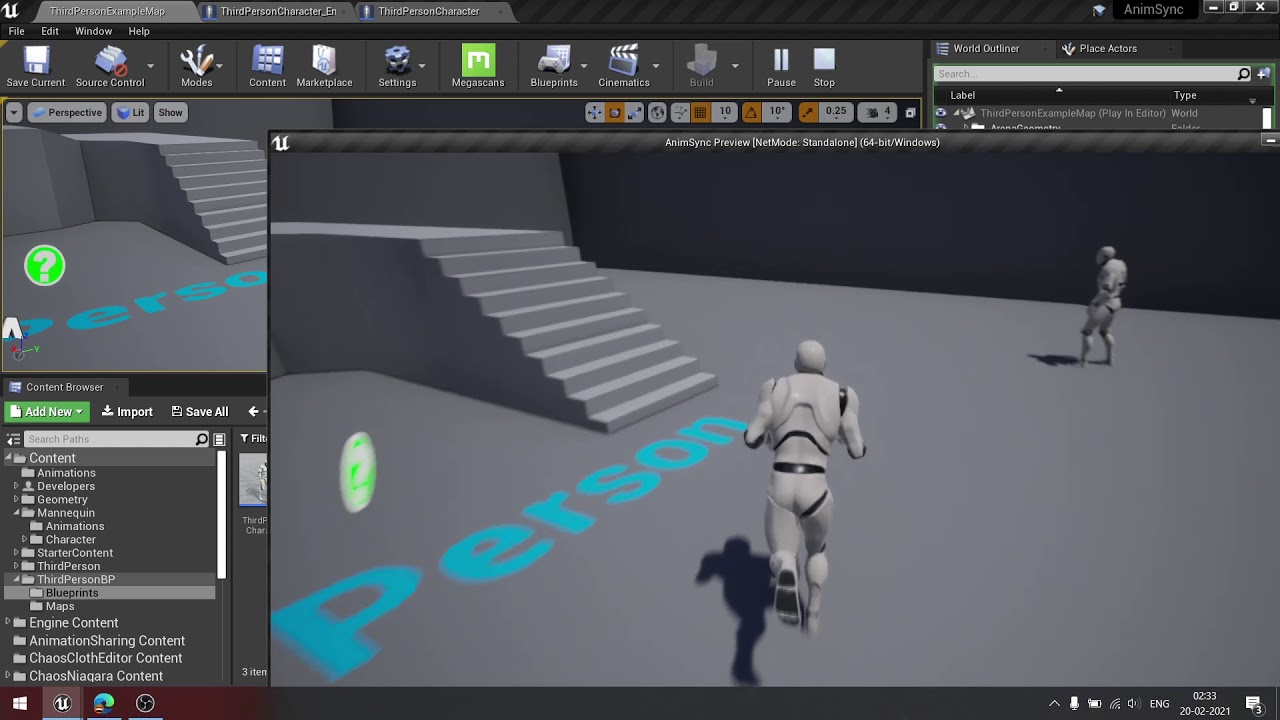Switch to the Place Actors tab
The image size is (1280, 720).
[x=1108, y=48]
